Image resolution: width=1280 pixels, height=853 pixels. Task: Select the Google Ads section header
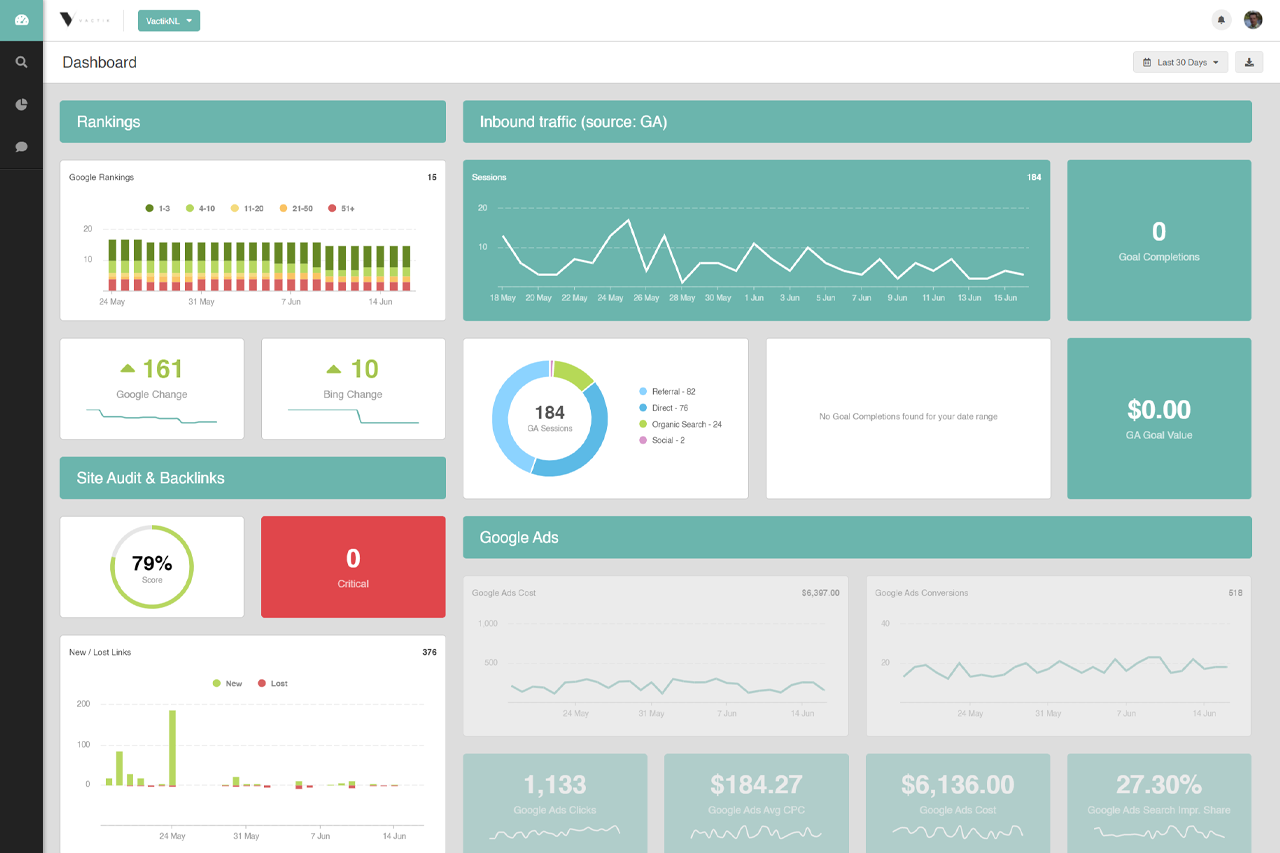click(857, 538)
